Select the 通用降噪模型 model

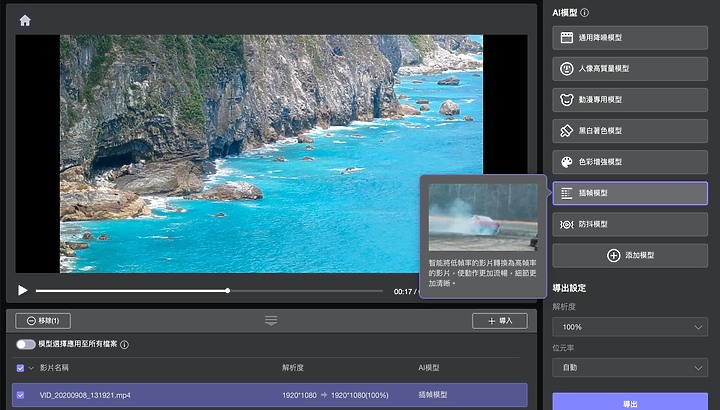(x=630, y=38)
